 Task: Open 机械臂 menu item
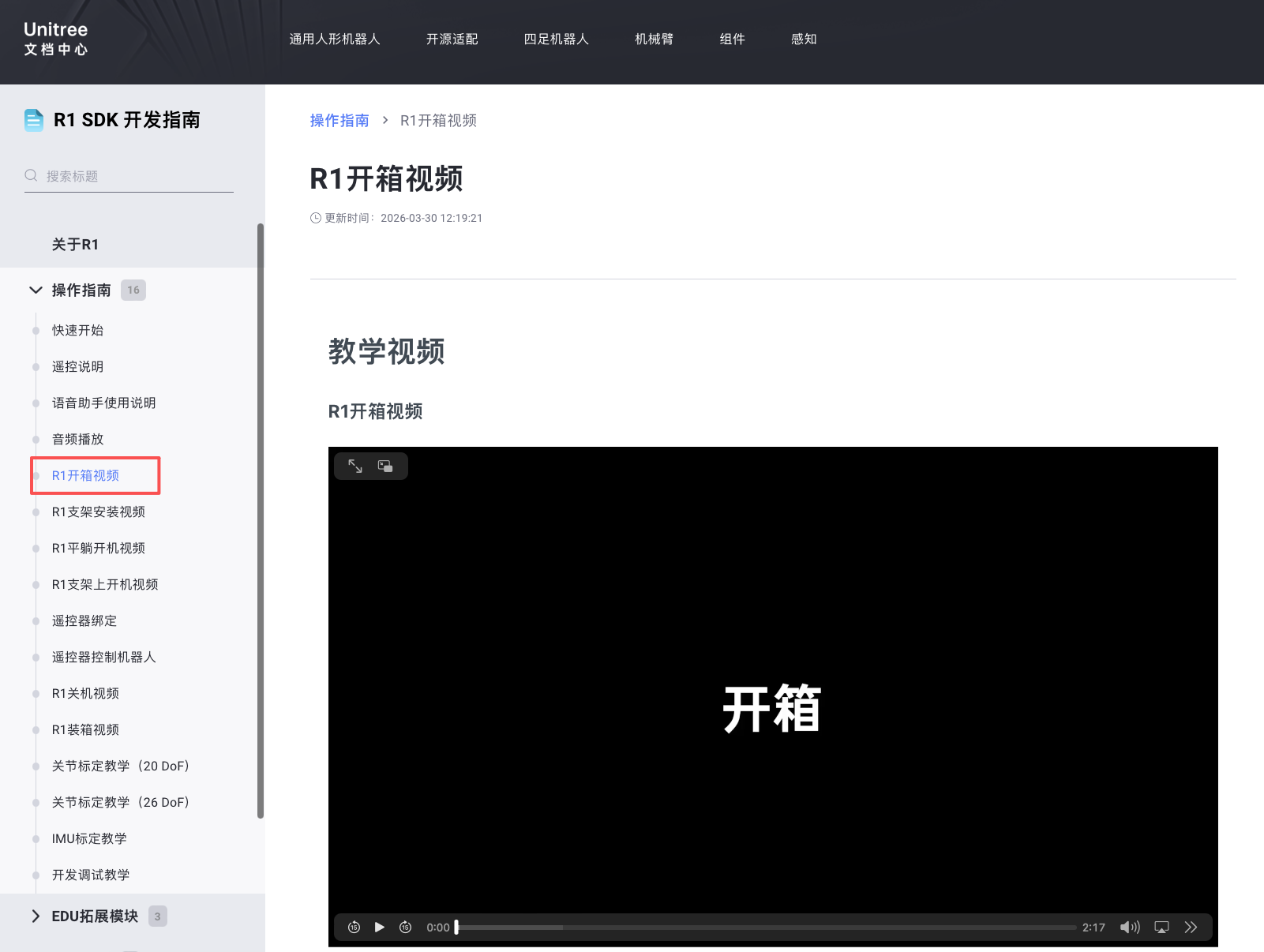coord(655,39)
